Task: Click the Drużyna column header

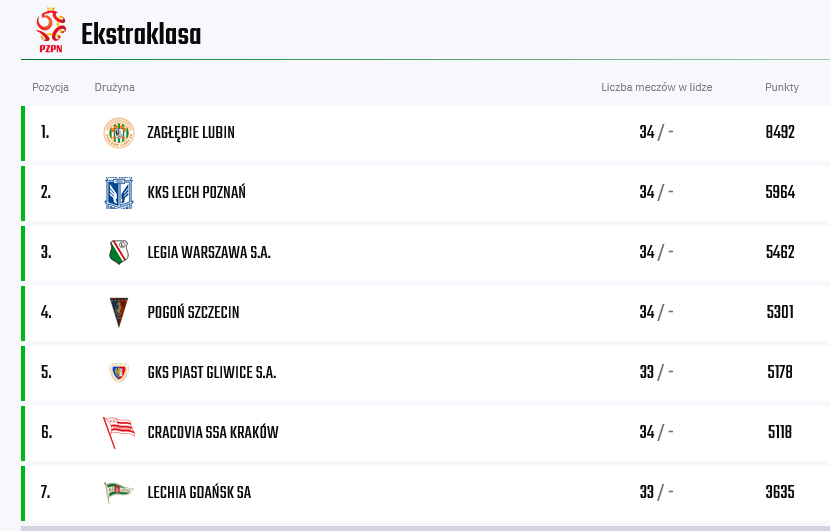Action: pos(114,87)
